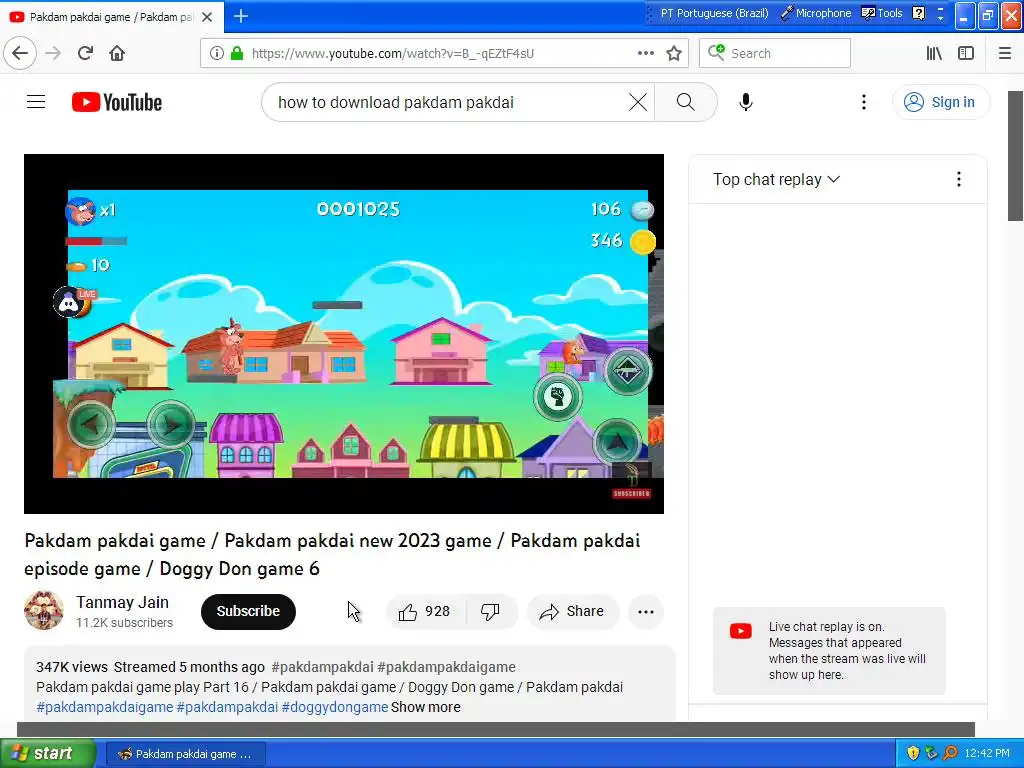
Task: Expand description with Show more
Action: tap(426, 707)
